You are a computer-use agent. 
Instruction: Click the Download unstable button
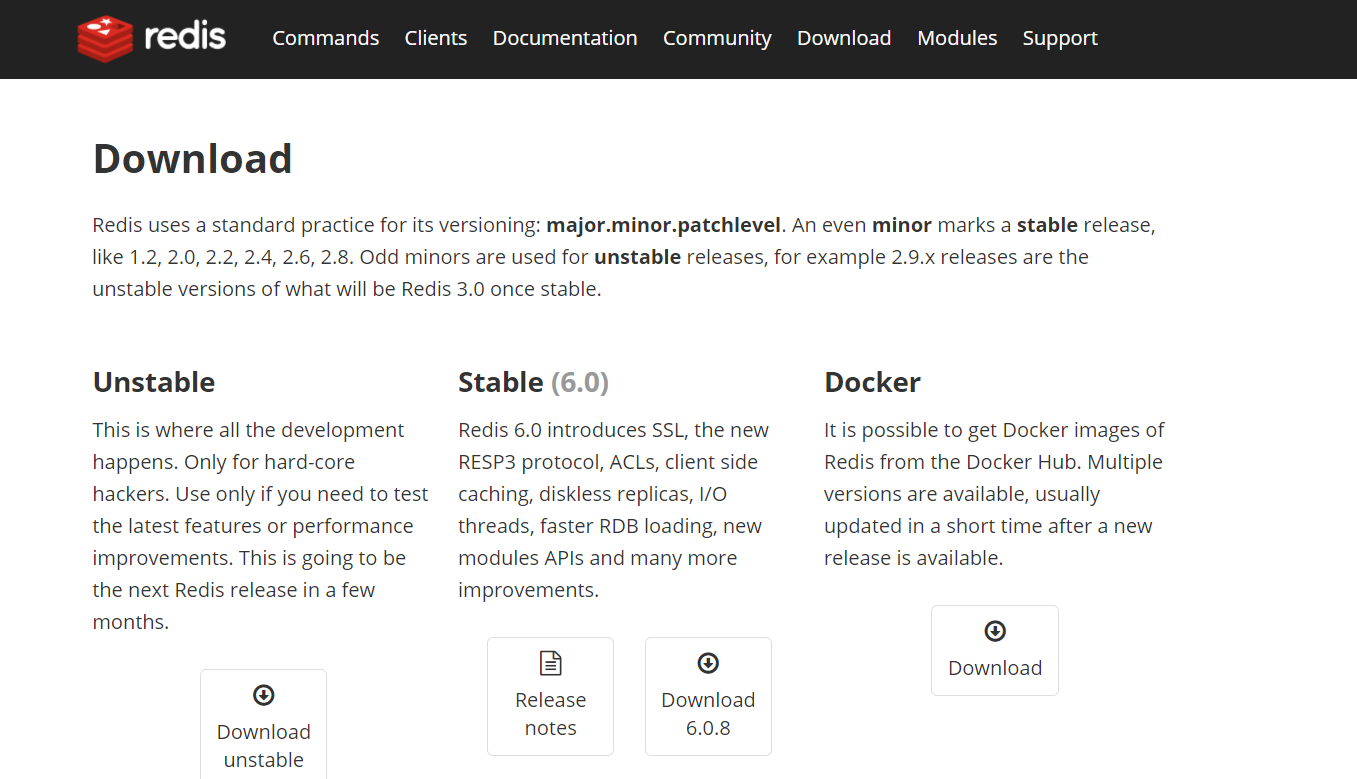(x=264, y=724)
